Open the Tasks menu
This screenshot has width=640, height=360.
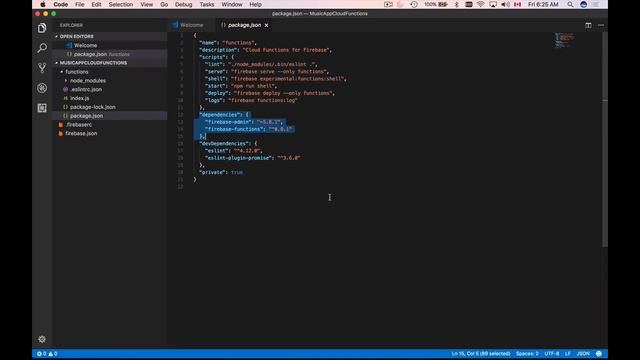click(207, 4)
